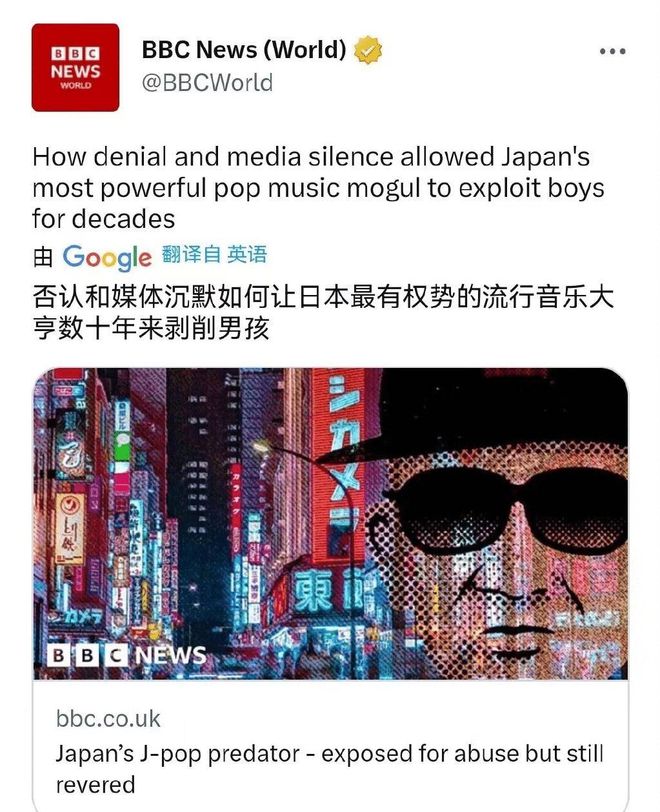Click the English tweet text about denial
660x812 pixels.
pyautogui.click(x=318, y=187)
